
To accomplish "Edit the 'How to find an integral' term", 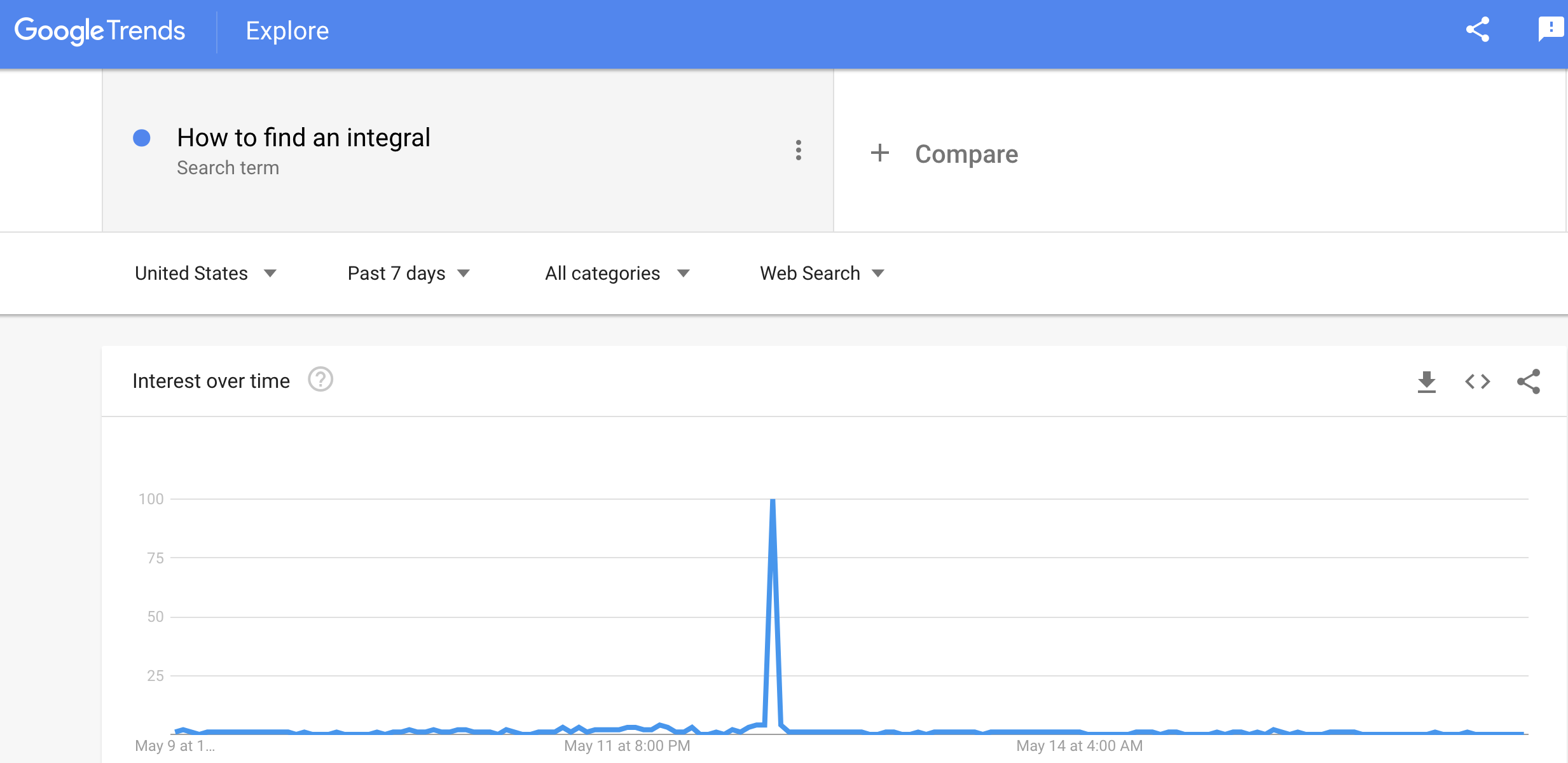I will tap(303, 138).
